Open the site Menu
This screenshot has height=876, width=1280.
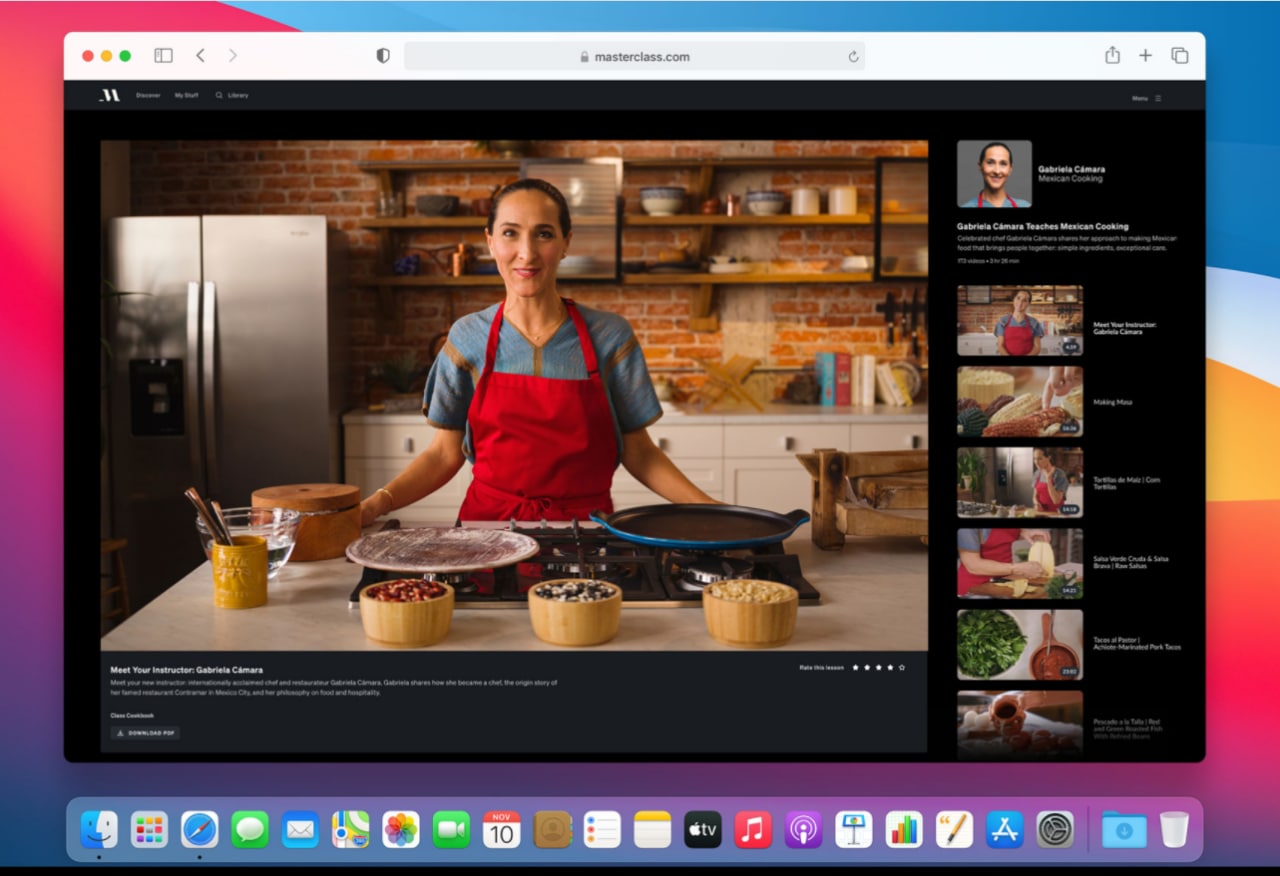pos(1146,98)
